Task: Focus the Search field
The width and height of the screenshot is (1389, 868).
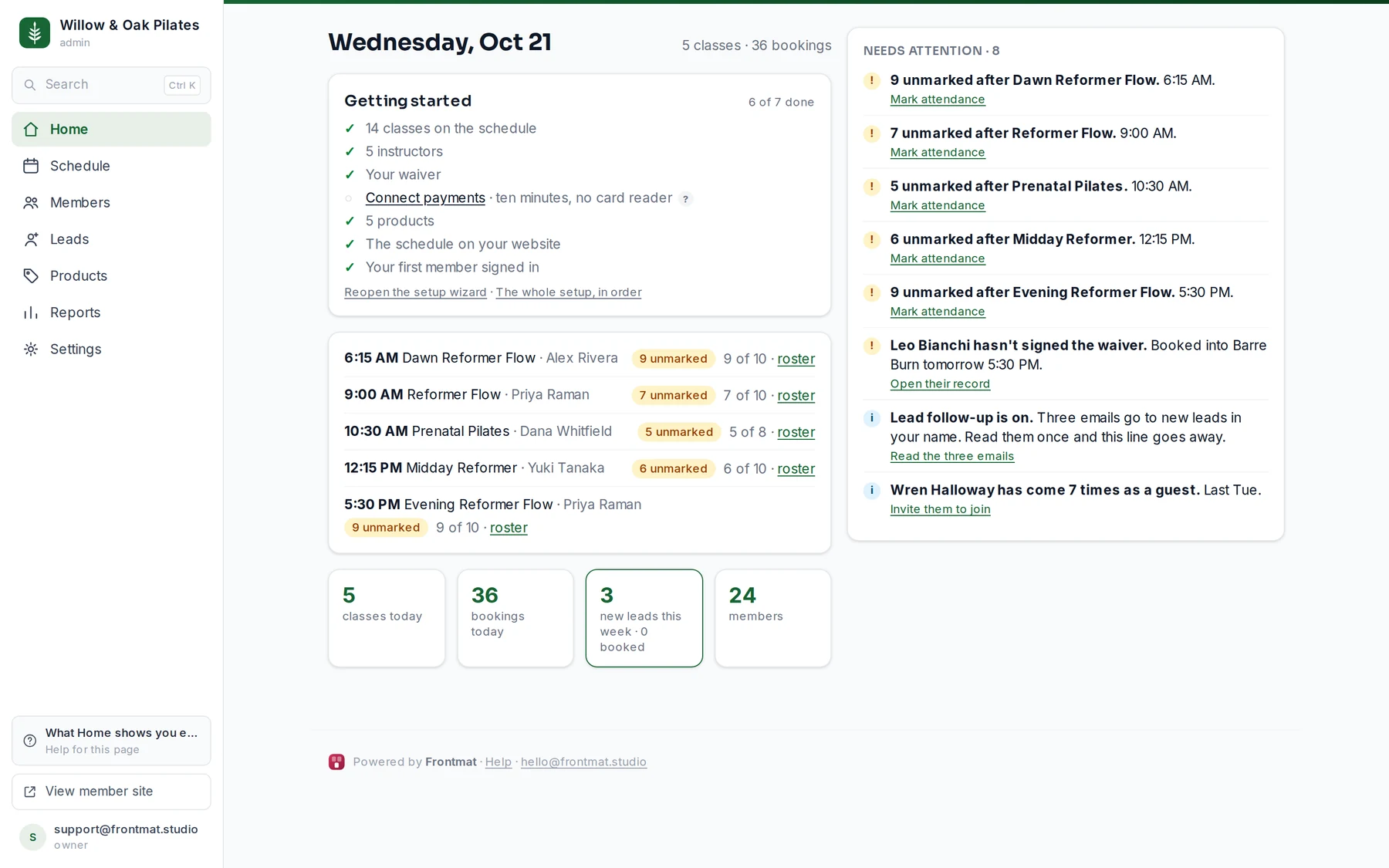Action: click(111, 85)
